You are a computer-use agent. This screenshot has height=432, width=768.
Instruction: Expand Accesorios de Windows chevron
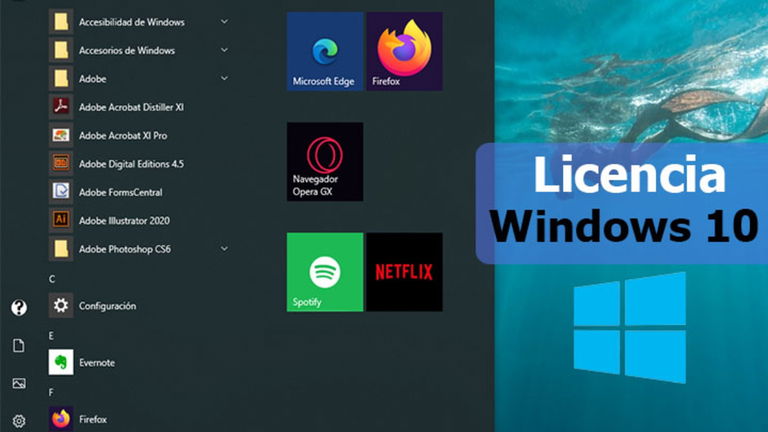(x=224, y=50)
